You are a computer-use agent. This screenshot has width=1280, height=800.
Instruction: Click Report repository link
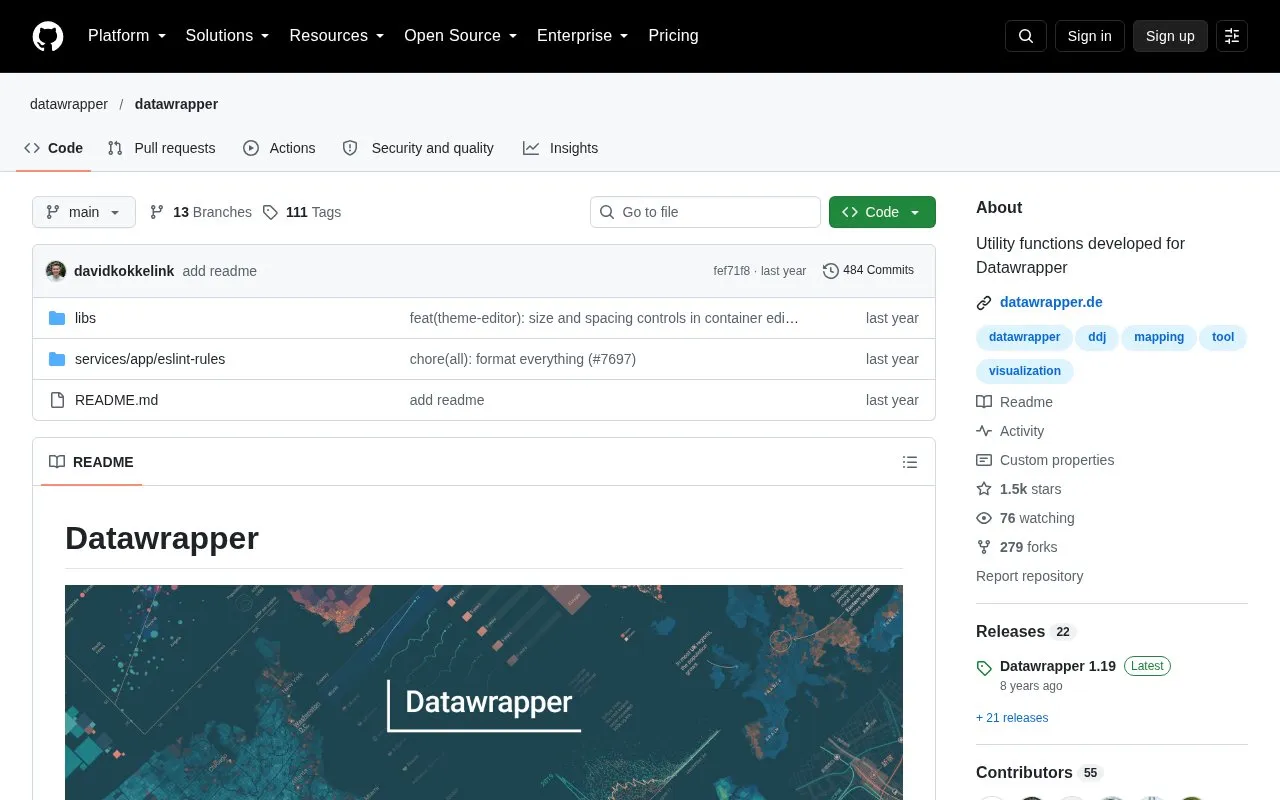point(1029,576)
